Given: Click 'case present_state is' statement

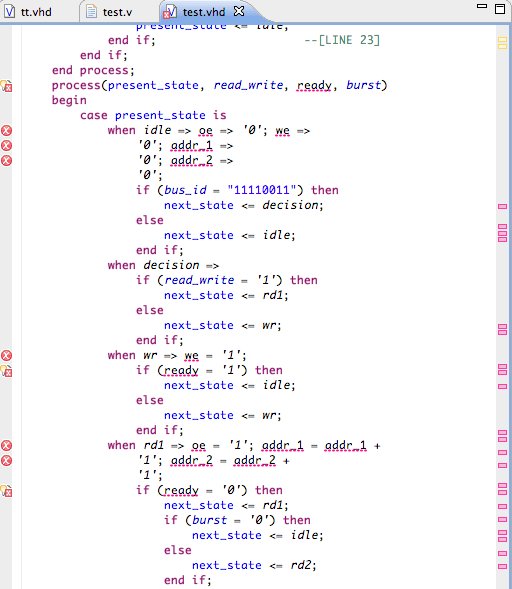Looking at the screenshot, I should (x=153, y=115).
